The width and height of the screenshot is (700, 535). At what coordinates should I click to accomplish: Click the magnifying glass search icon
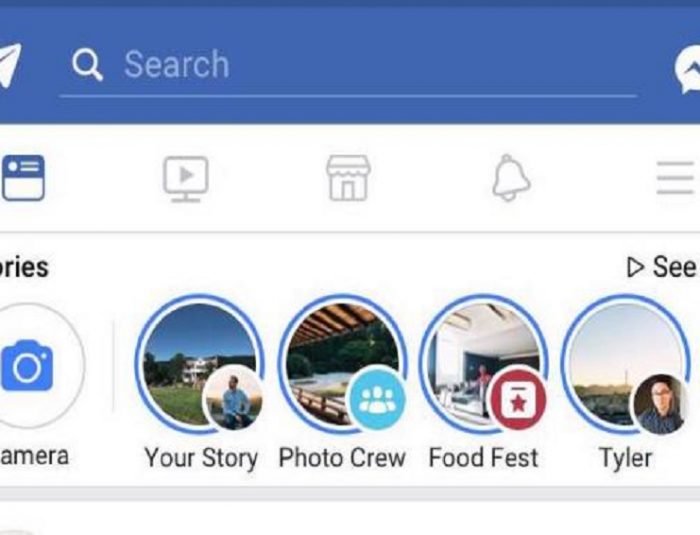click(88, 66)
